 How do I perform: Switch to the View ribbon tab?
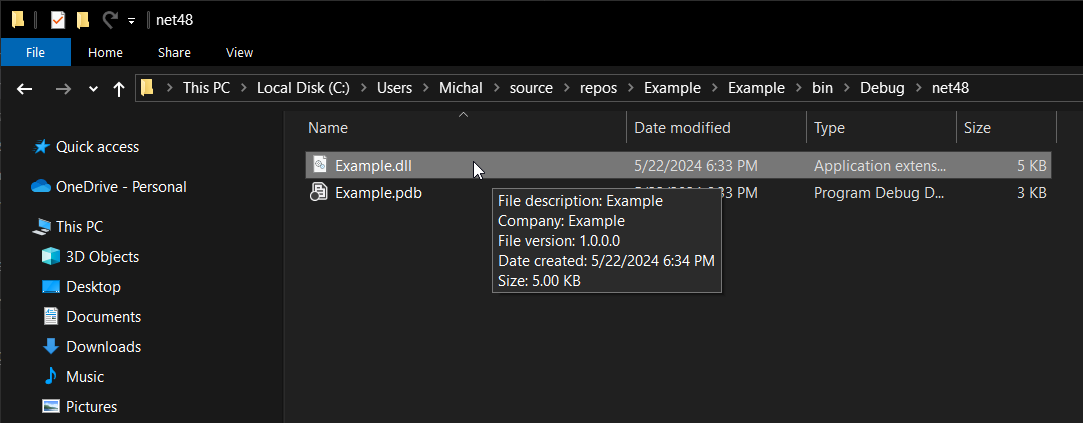[x=239, y=52]
